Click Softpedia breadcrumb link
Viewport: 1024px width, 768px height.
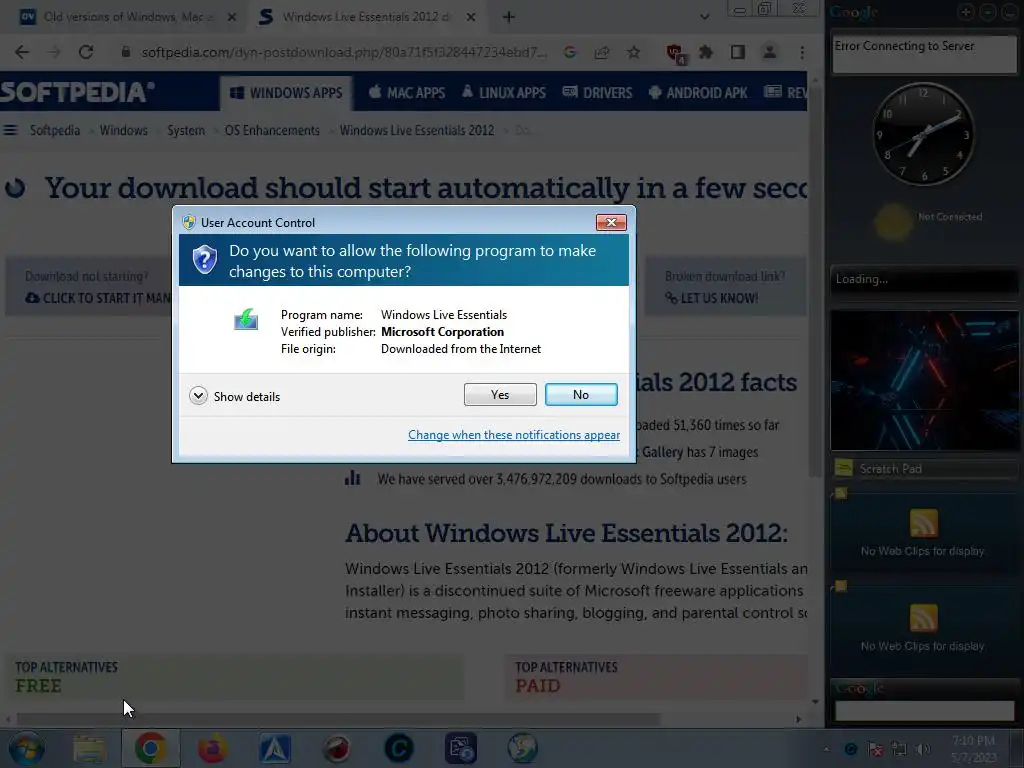click(x=55, y=131)
